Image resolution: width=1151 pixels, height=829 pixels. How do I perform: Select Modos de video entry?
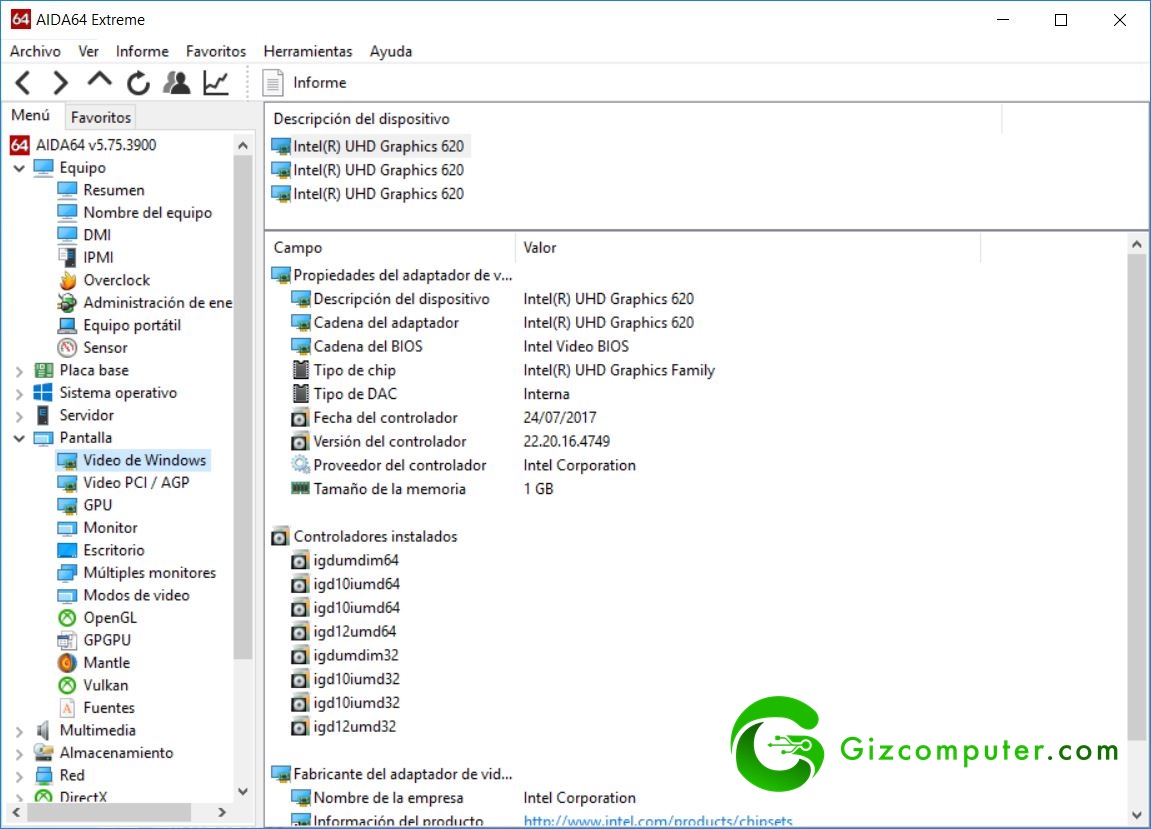(x=136, y=595)
